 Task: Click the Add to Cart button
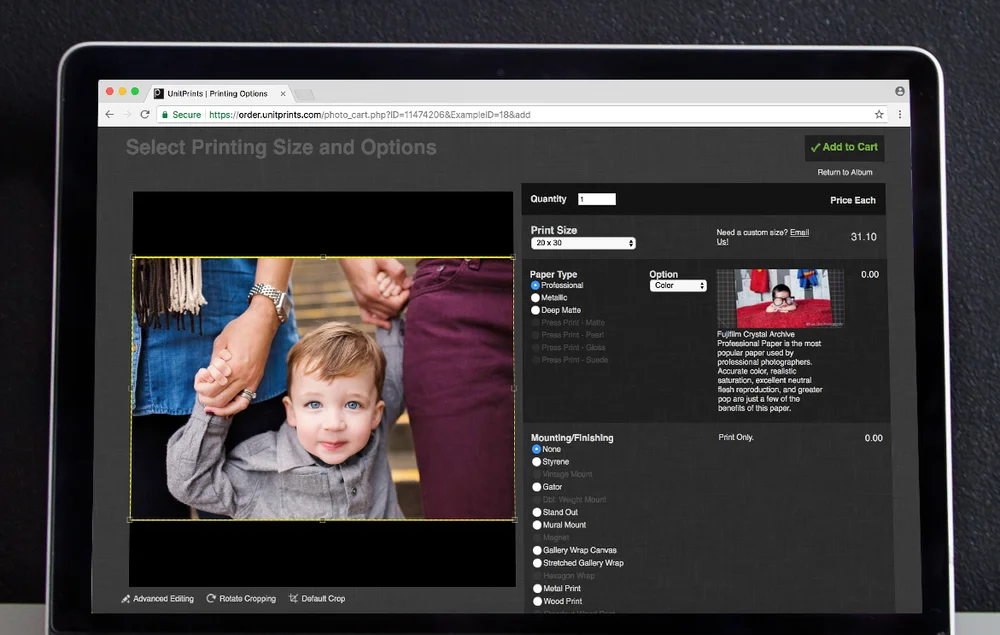[844, 147]
